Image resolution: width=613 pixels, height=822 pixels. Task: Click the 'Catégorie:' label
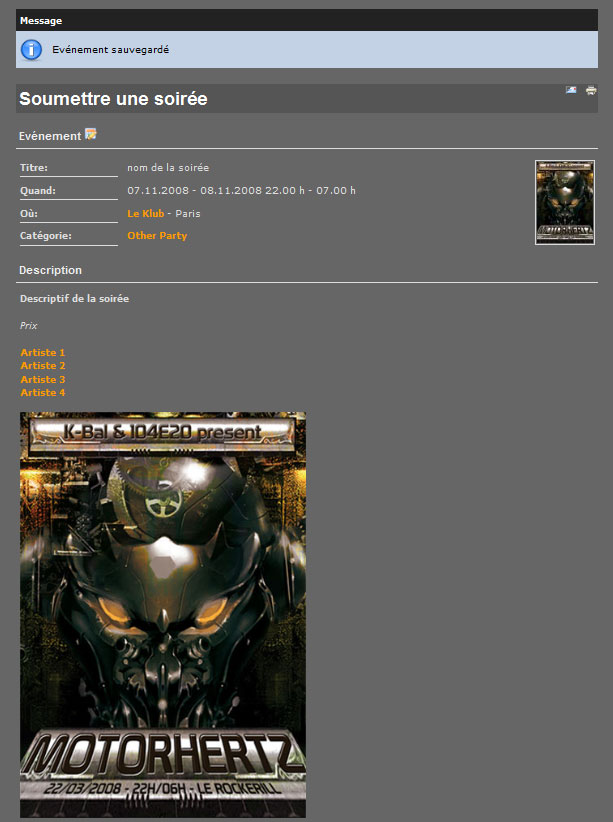(46, 235)
